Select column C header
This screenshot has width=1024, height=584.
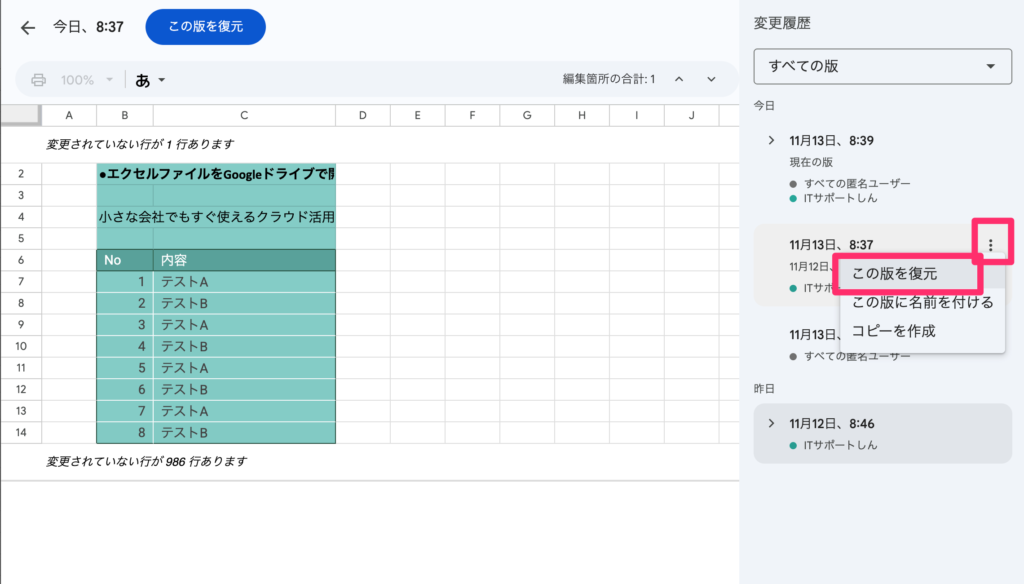(x=244, y=116)
